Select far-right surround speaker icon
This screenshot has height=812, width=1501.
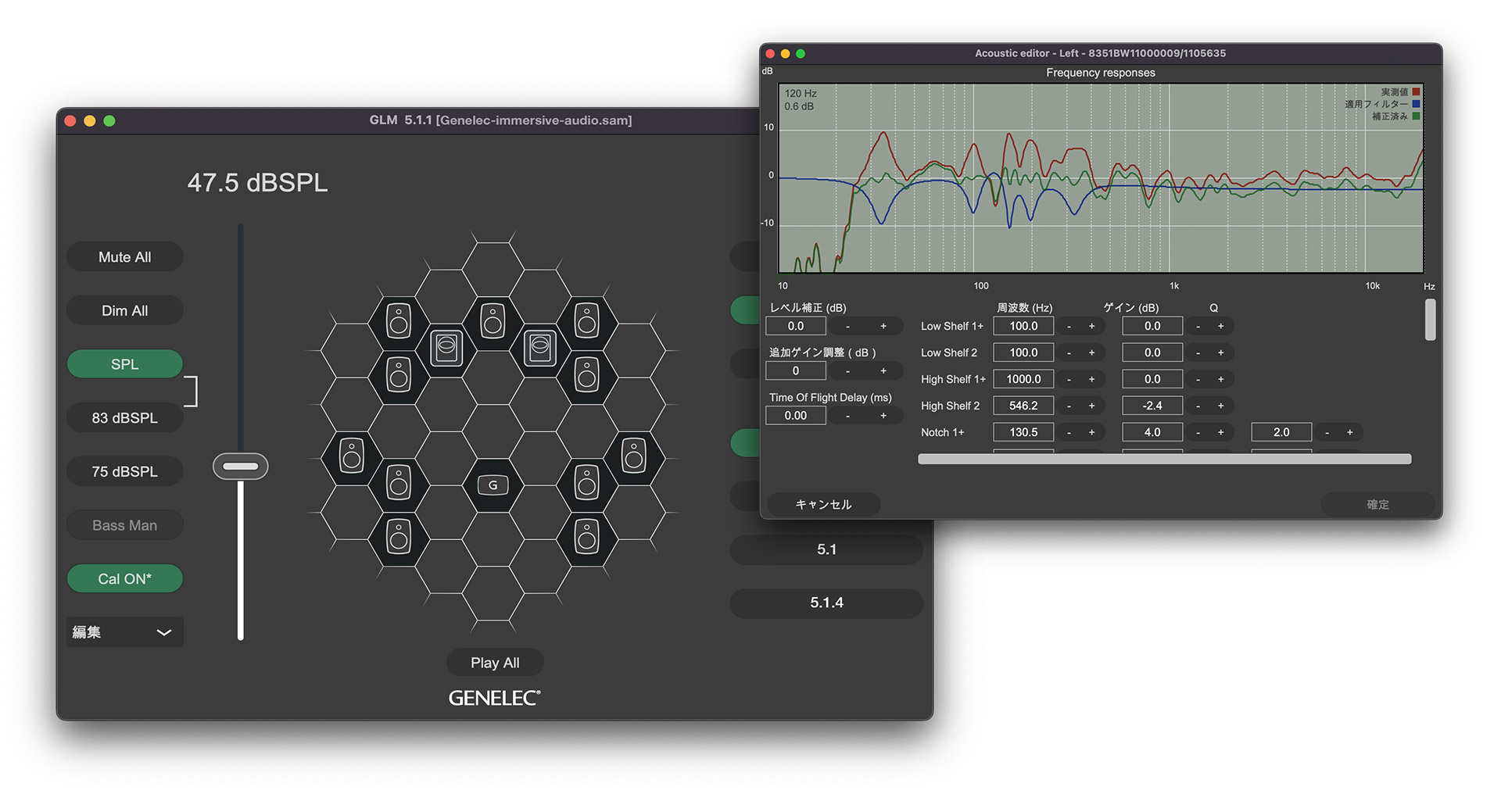point(634,456)
